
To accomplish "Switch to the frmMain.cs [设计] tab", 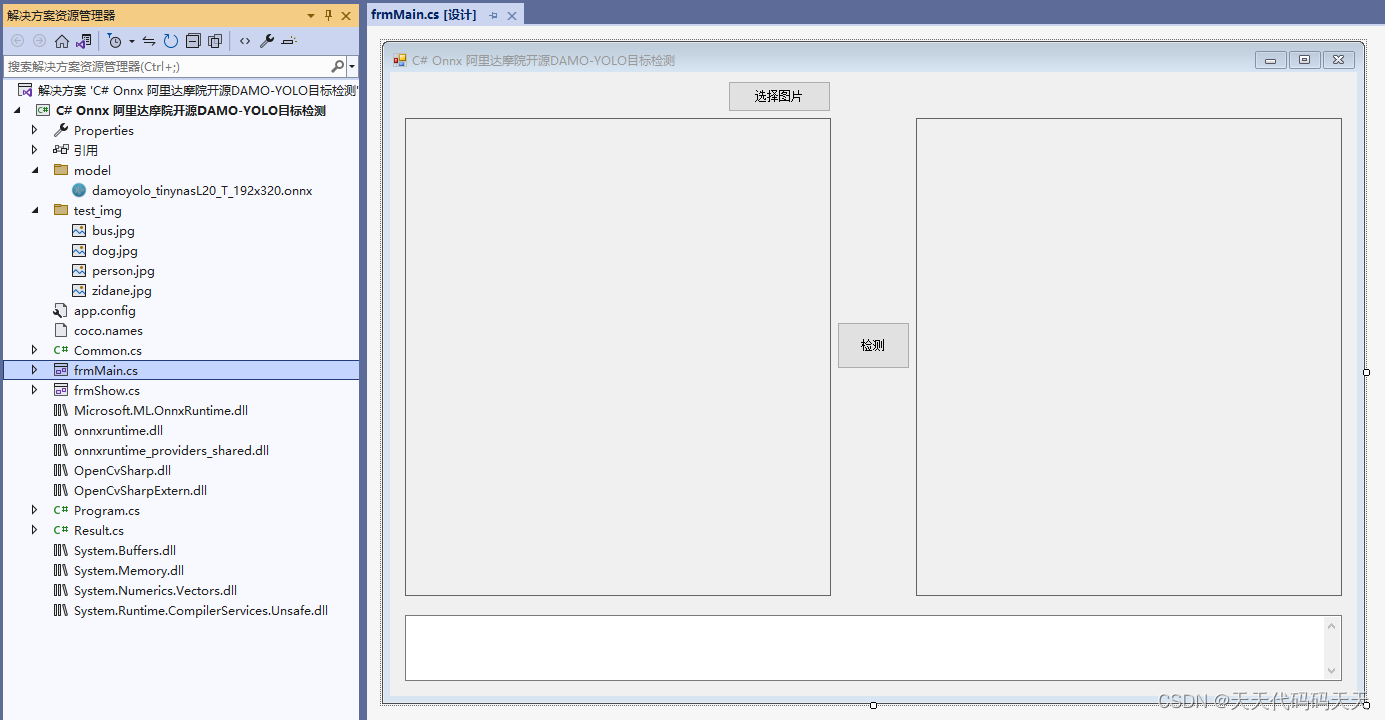I will tap(423, 15).
